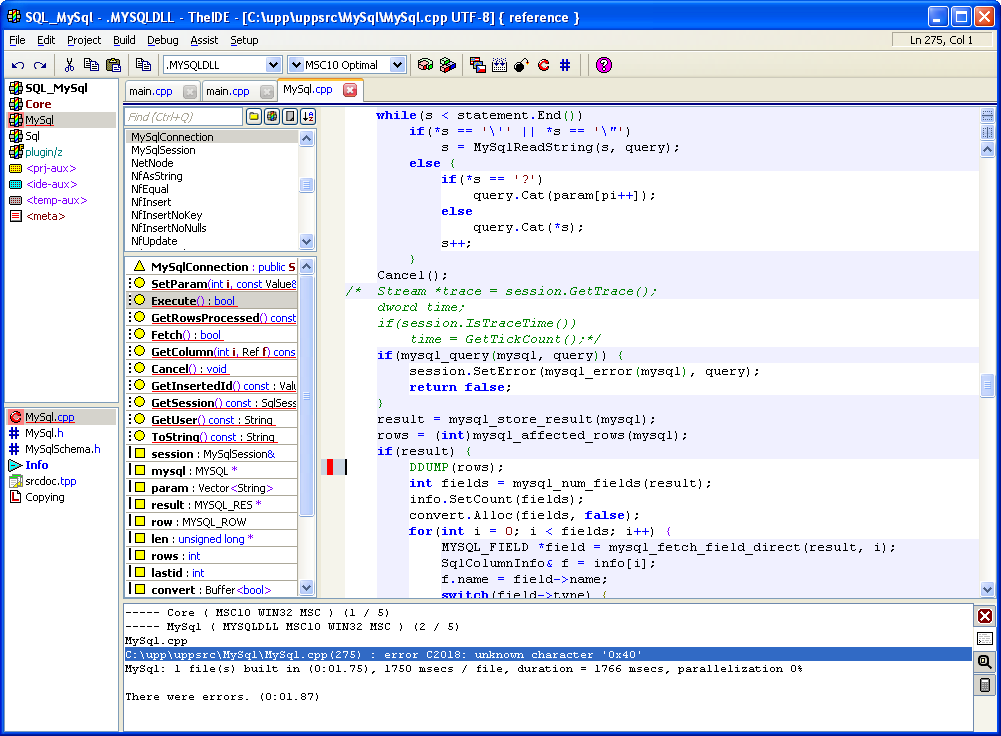This screenshot has width=1001, height=736.
Task: Click the magnifier find-in-files icon in bottom pane
Action: 985,662
